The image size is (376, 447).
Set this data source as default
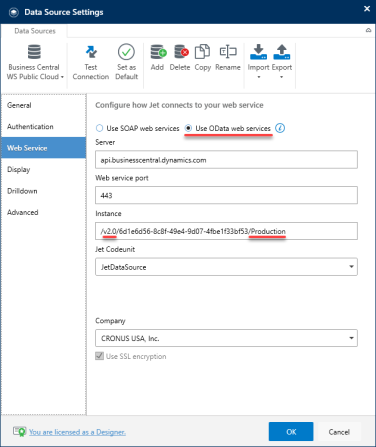point(126,63)
